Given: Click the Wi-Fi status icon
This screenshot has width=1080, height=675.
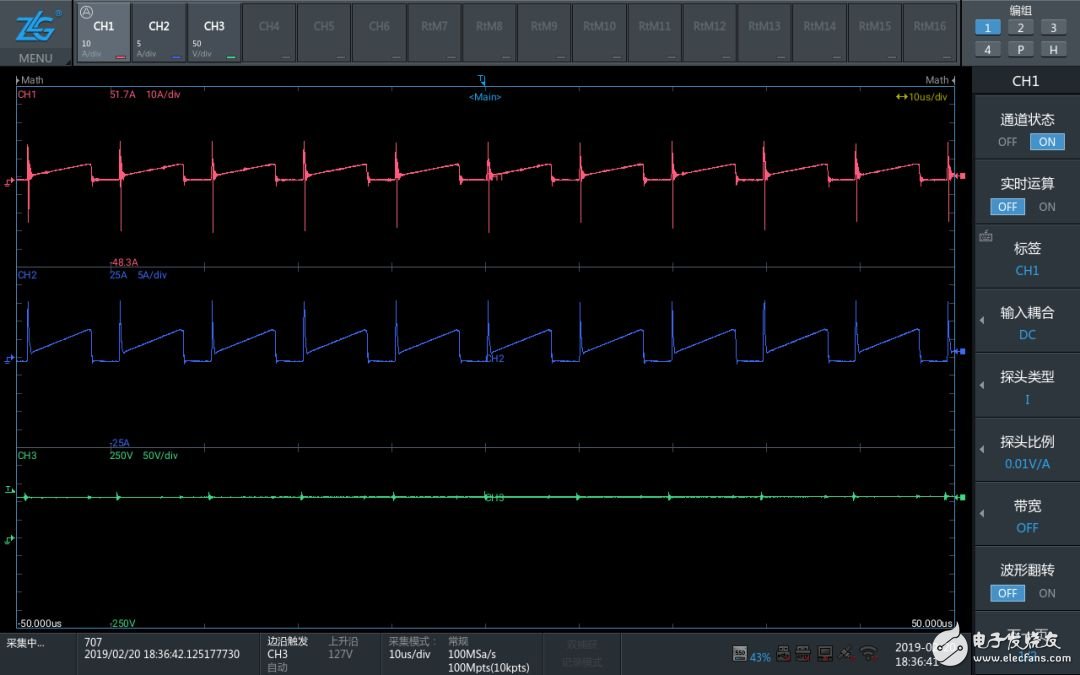Looking at the screenshot, I should 868,654.
